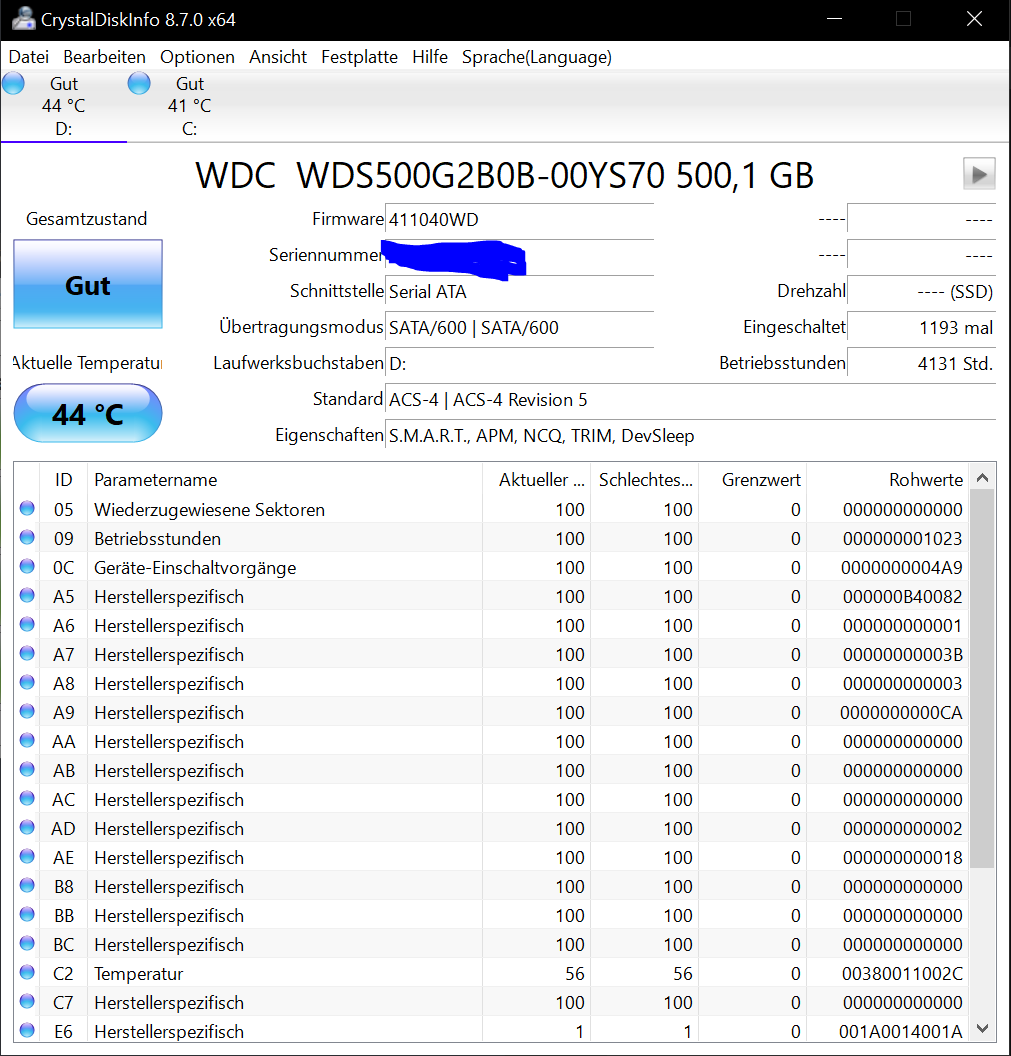Viewport: 1011px width, 1056px height.
Task: Click status orb of row A8
Action: click(x=27, y=682)
